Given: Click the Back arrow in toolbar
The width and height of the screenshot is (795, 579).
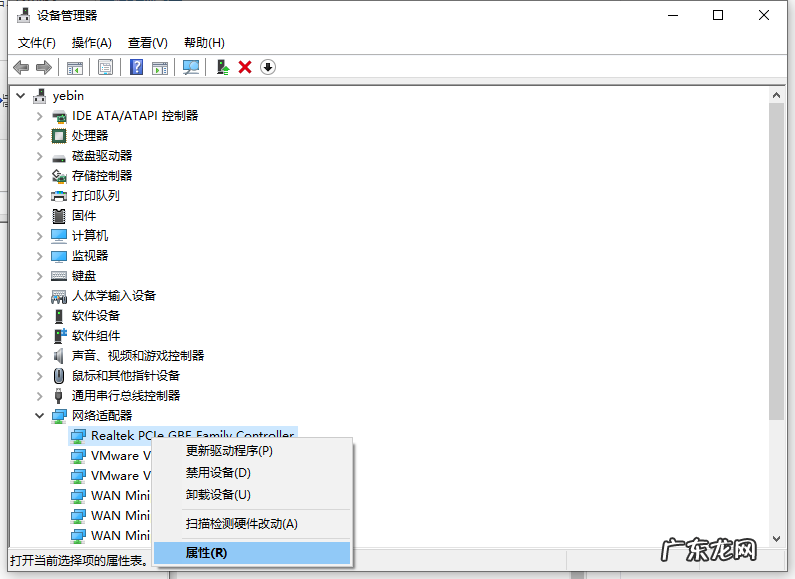Looking at the screenshot, I should [20, 67].
